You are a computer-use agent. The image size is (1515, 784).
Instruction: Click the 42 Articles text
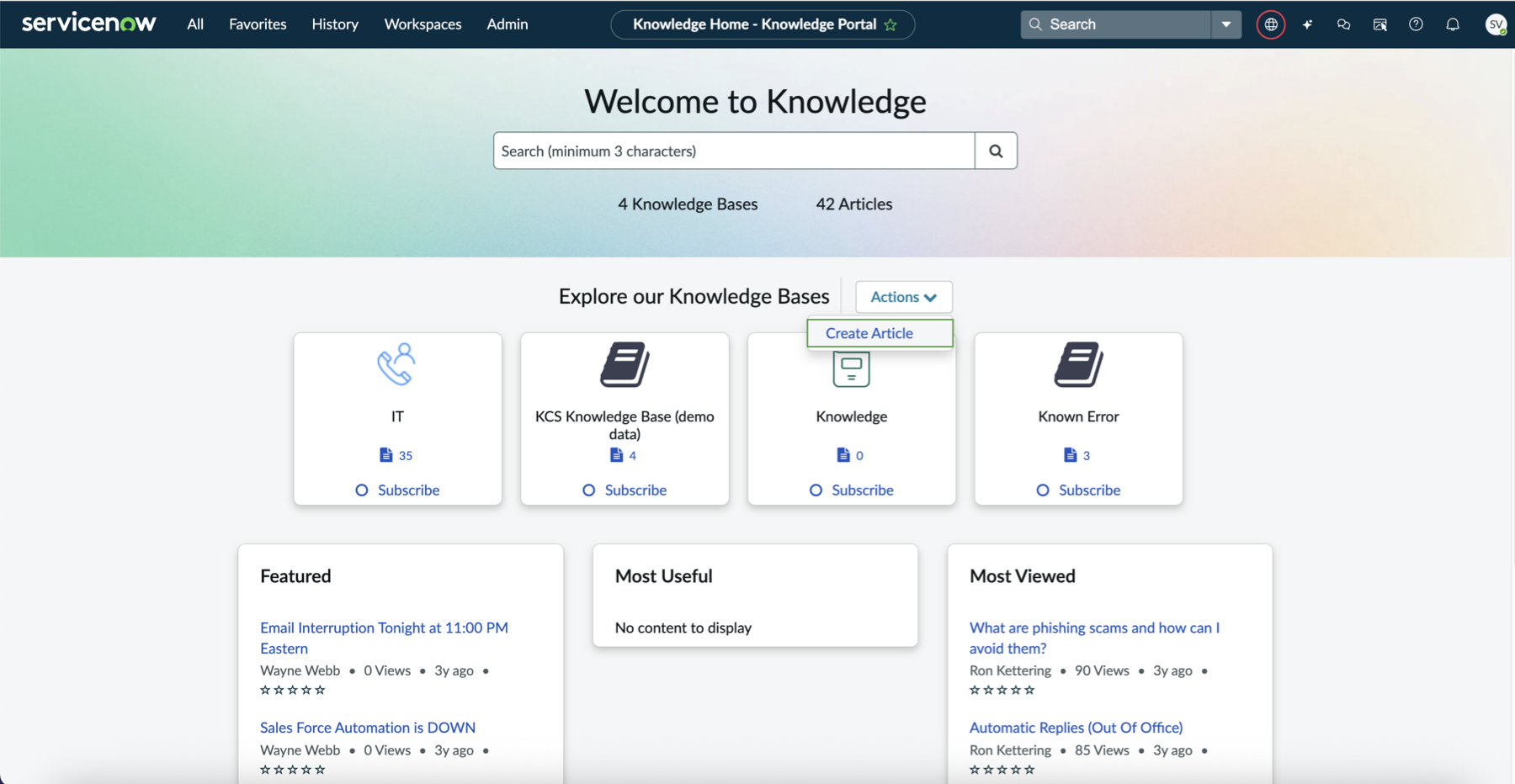(854, 204)
